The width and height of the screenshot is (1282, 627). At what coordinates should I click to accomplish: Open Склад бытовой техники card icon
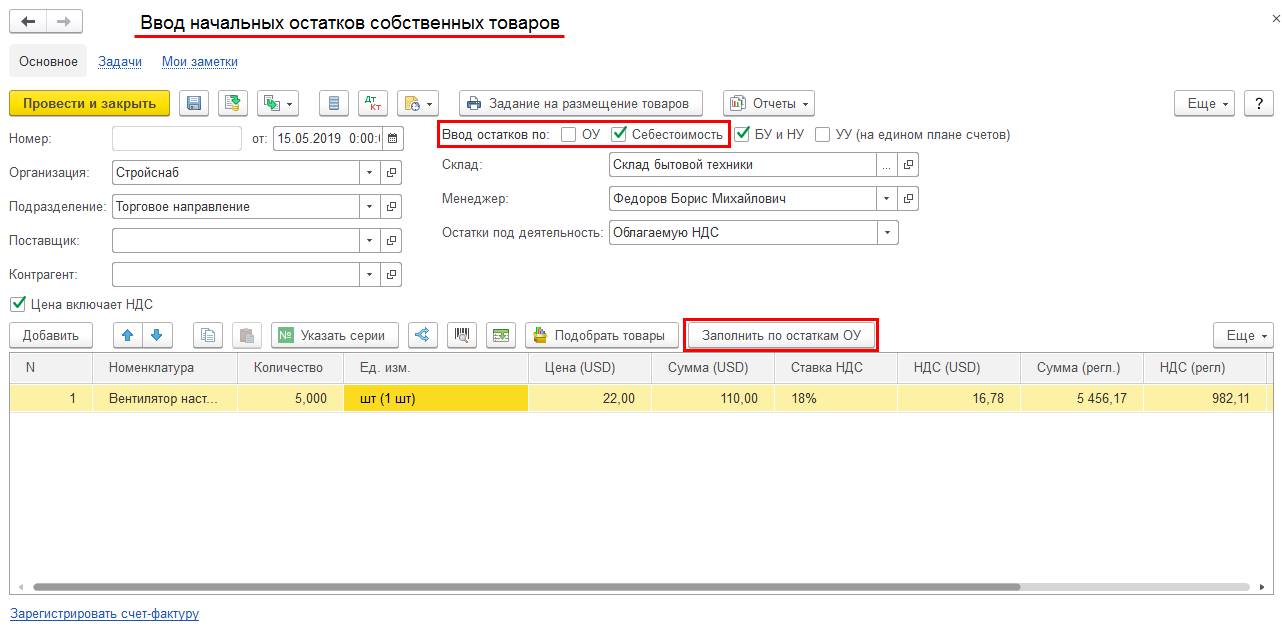click(908, 165)
